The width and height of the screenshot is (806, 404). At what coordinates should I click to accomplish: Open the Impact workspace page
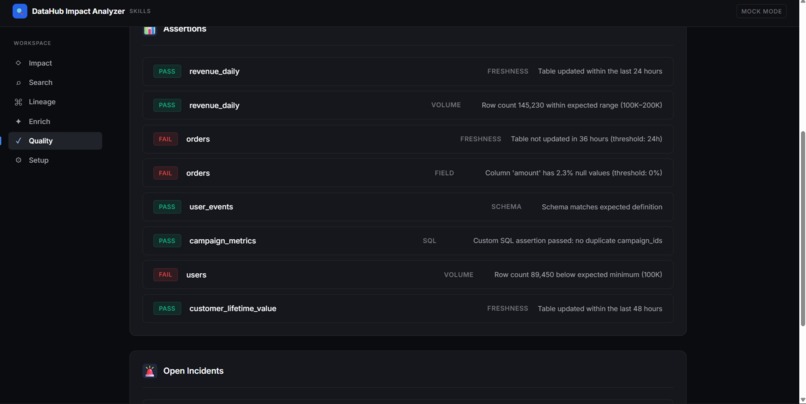(x=55, y=63)
